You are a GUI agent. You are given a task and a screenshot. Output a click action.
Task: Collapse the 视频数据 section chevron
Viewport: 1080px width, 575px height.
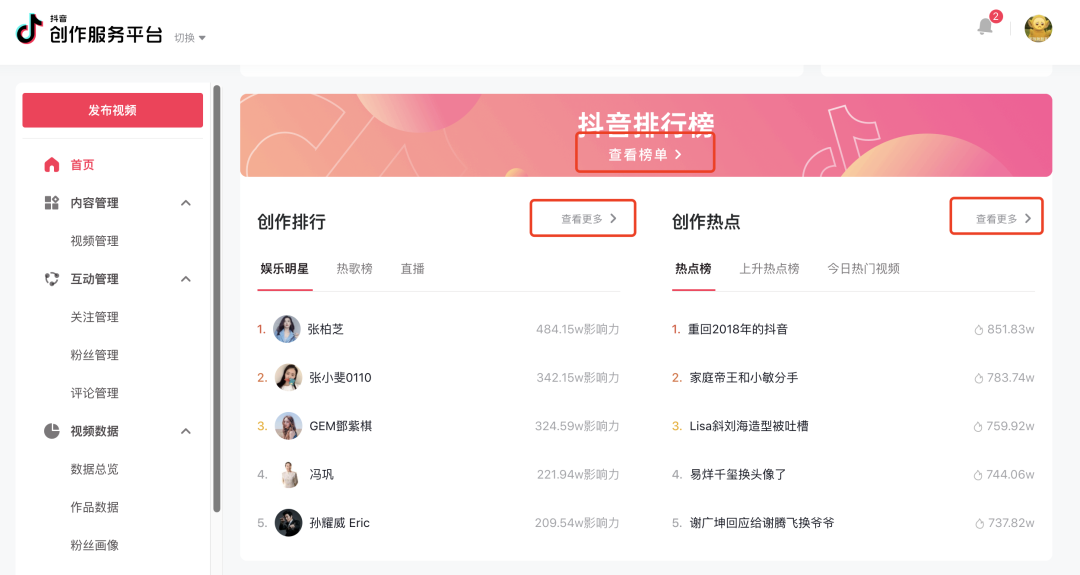[x=185, y=431]
